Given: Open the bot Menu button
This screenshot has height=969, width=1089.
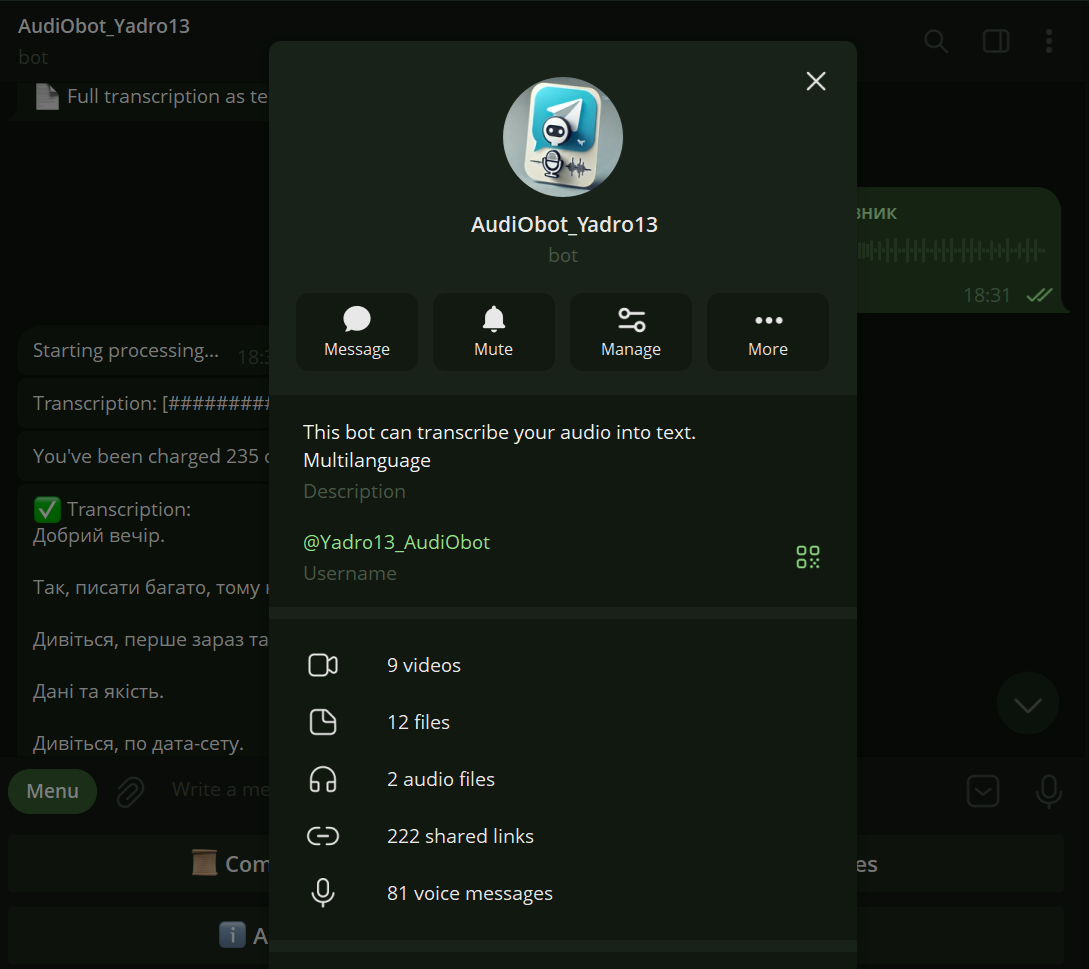Looking at the screenshot, I should 53,791.
